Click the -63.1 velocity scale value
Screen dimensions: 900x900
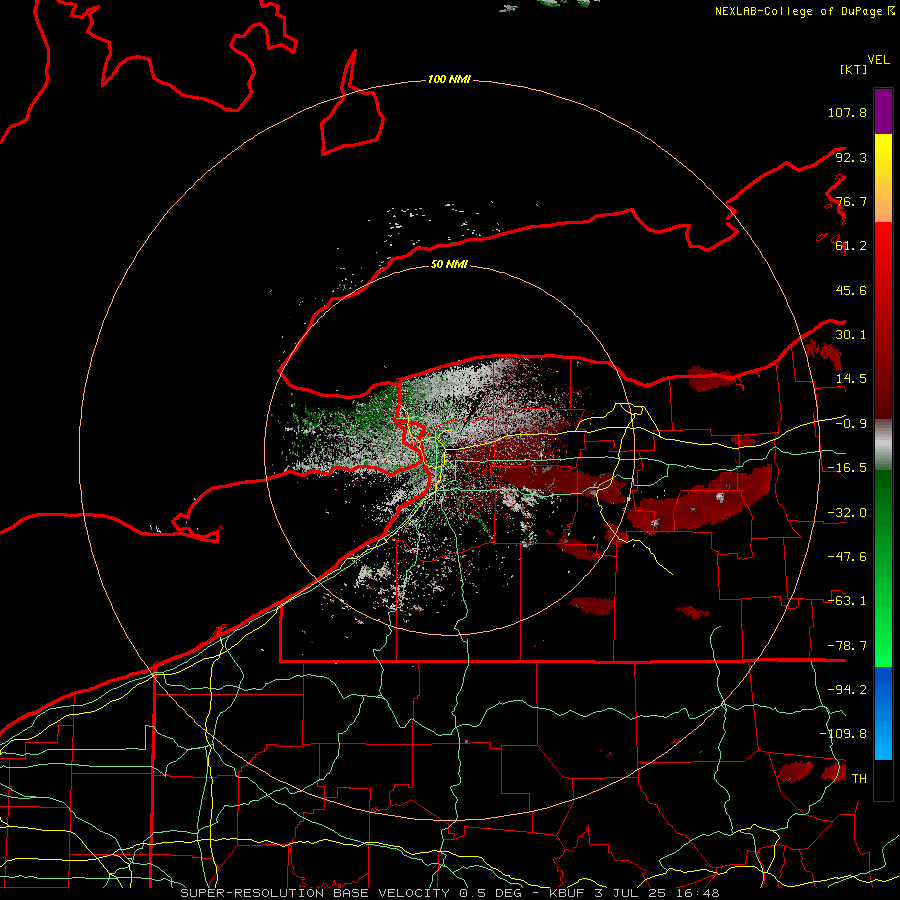pyautogui.click(x=847, y=601)
